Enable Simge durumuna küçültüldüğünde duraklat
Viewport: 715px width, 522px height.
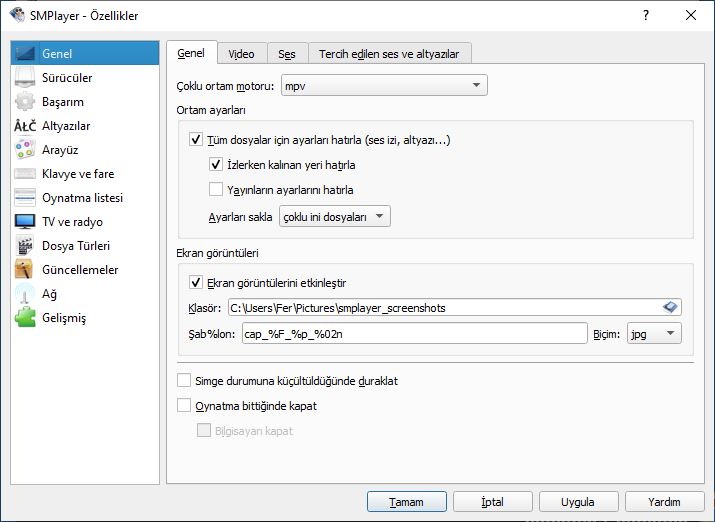[184, 380]
